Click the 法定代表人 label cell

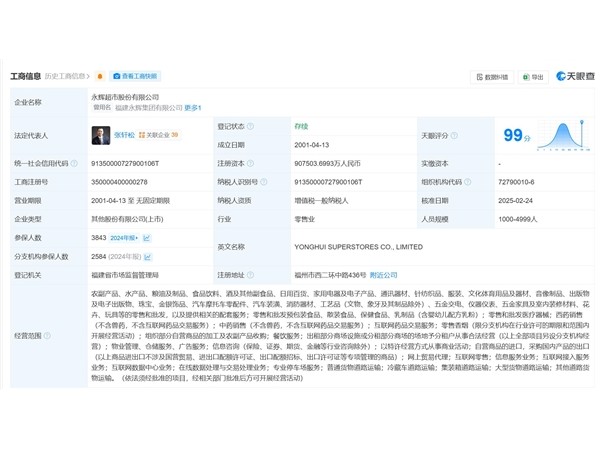coord(49,135)
